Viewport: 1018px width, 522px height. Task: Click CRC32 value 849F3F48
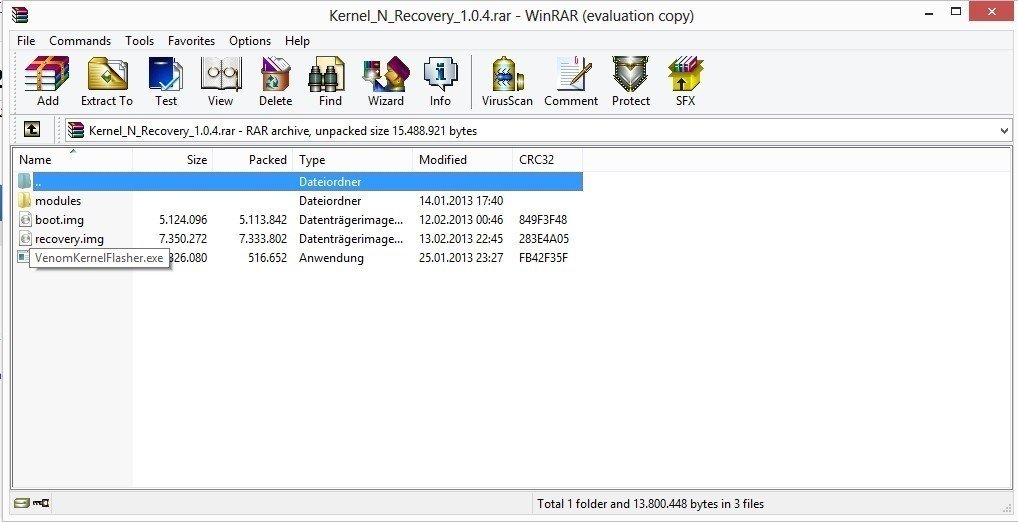pyautogui.click(x=543, y=219)
